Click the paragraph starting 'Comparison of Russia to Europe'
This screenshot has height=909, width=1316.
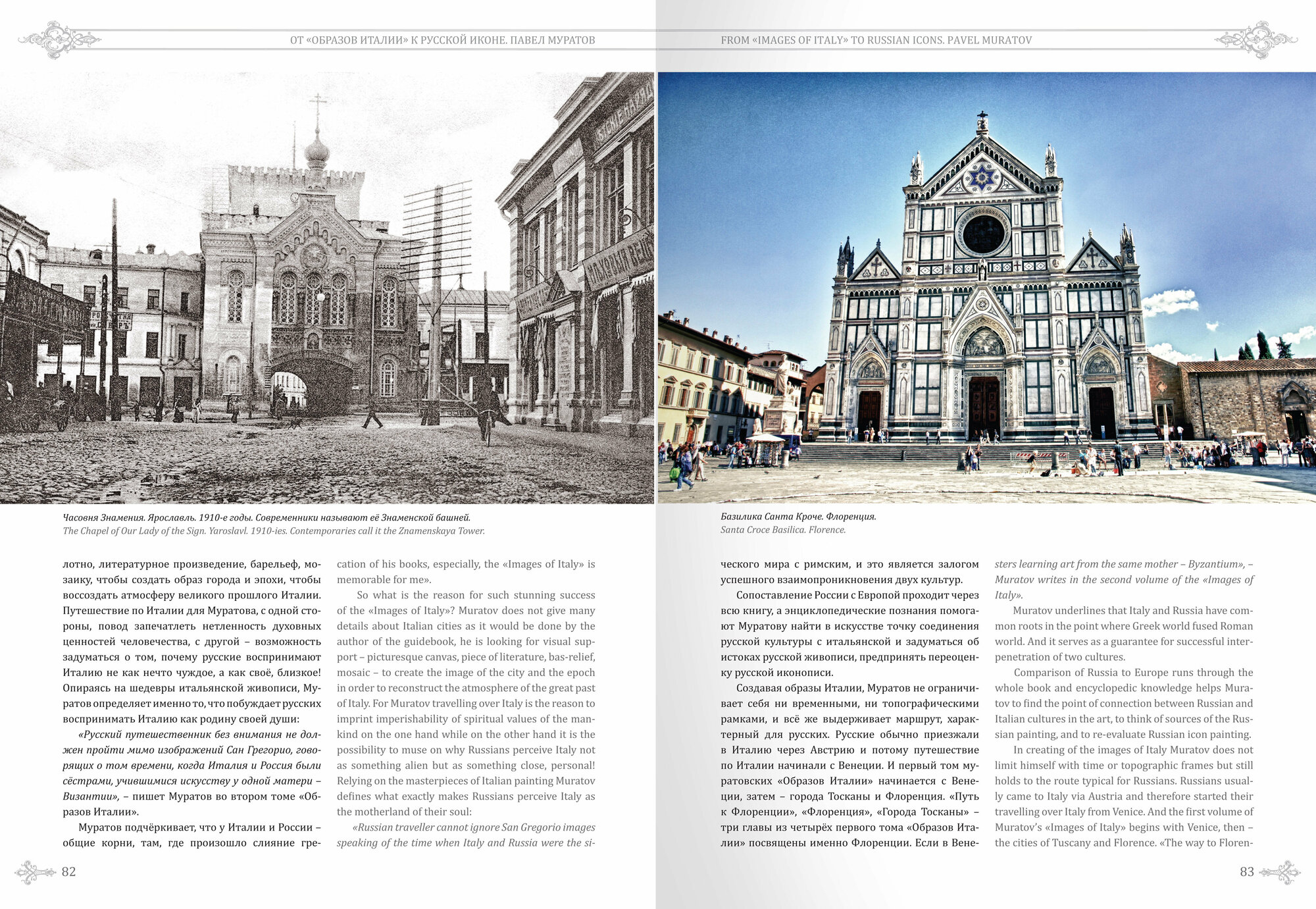[x=1124, y=703]
